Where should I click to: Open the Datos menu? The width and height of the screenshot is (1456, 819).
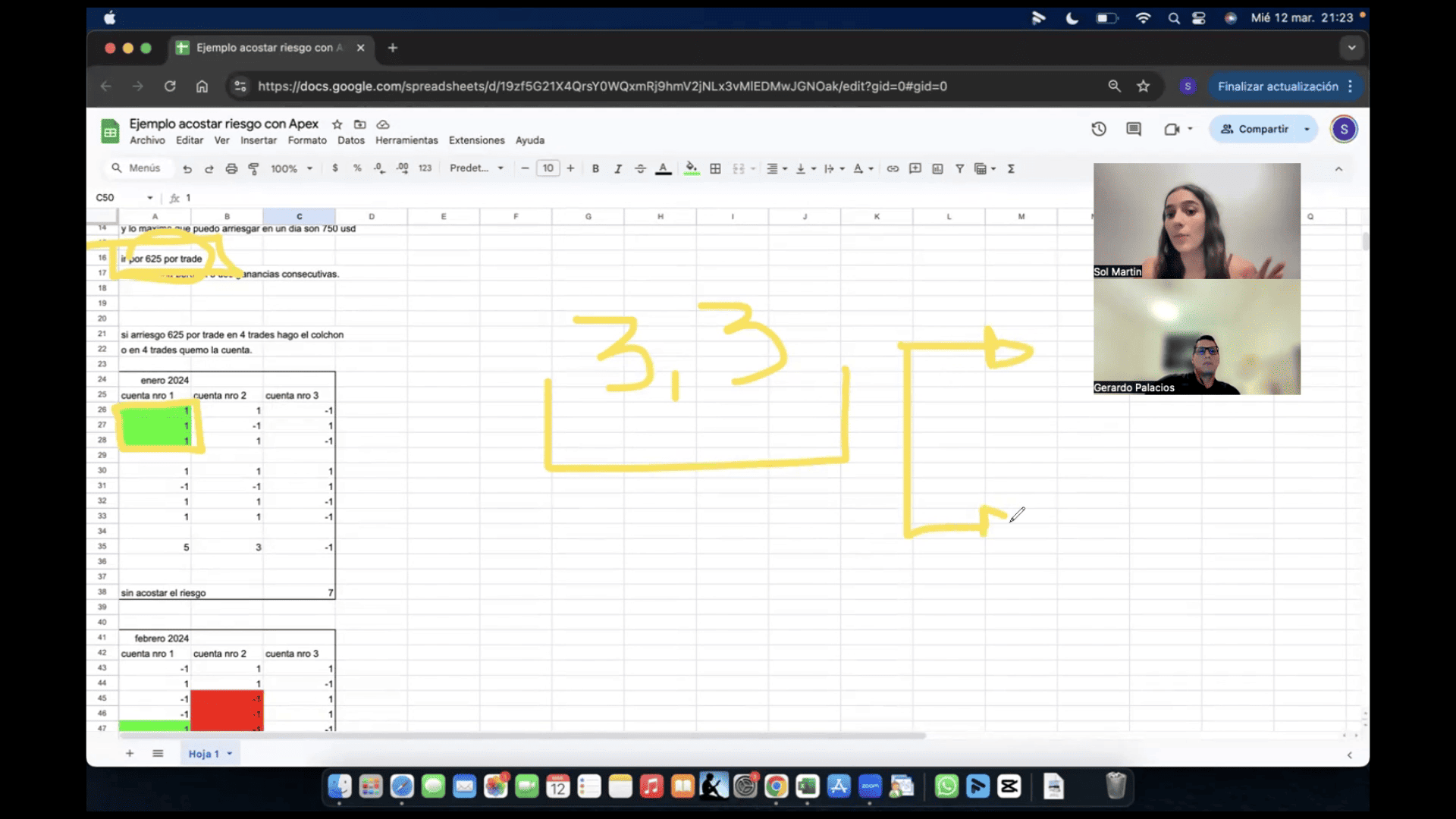point(351,140)
